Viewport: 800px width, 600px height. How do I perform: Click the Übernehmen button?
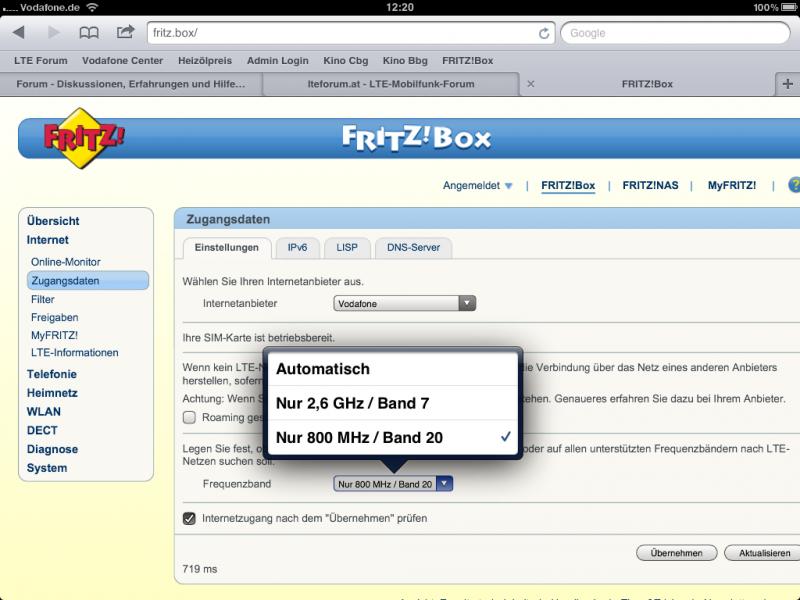click(677, 553)
